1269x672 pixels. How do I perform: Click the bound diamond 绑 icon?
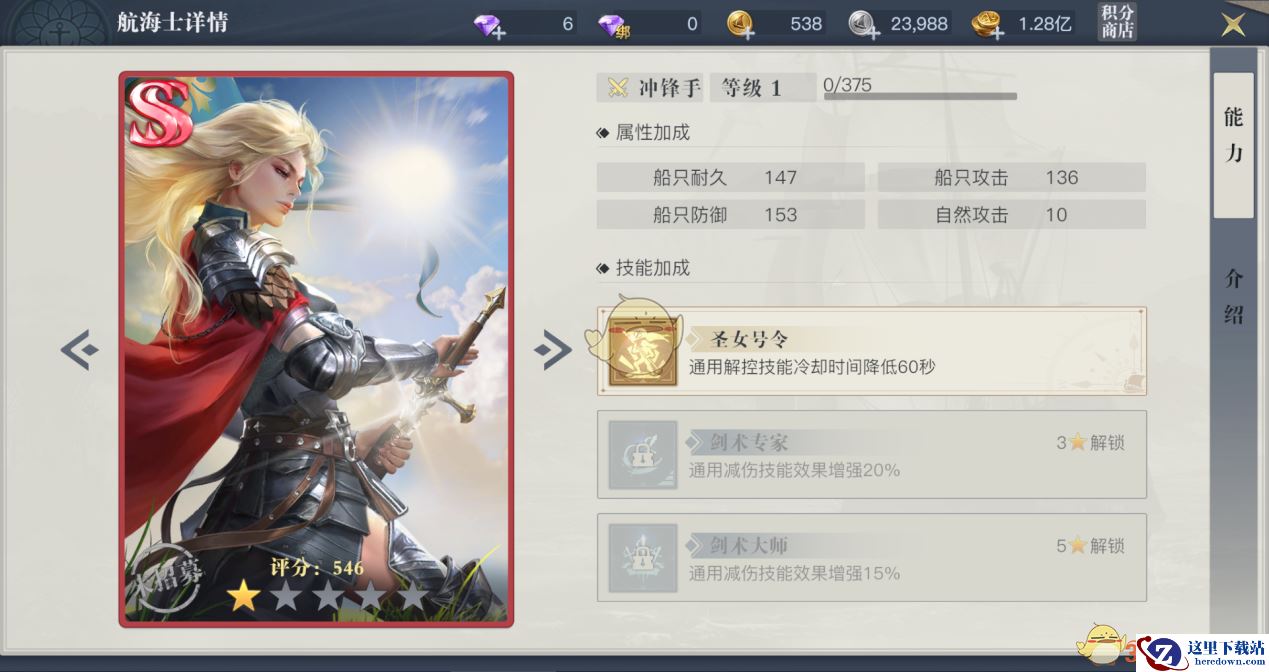[x=614, y=23]
